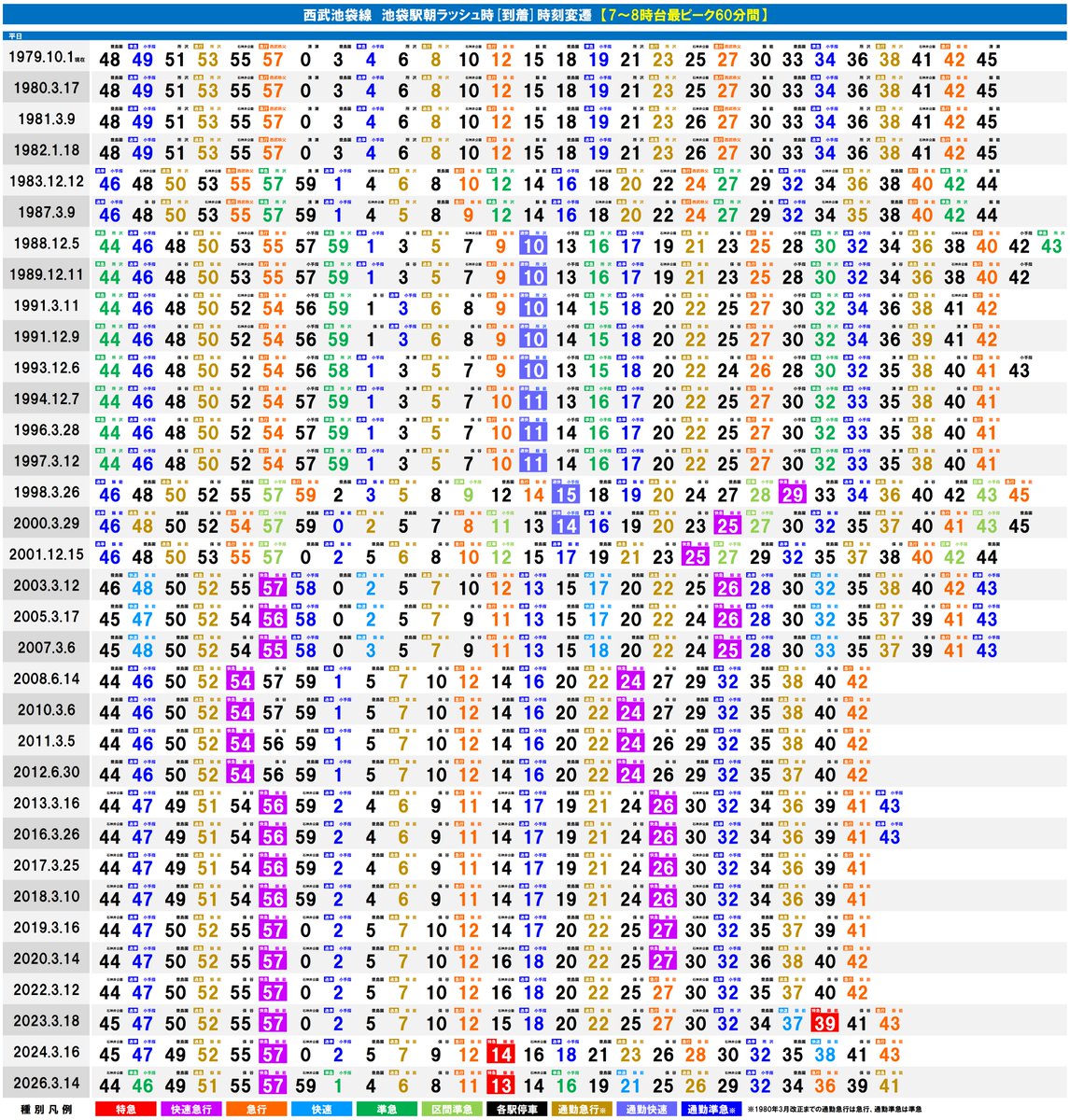
Task: Click the highlighted 15 in 1998.3.26 row
Action: click(x=565, y=495)
